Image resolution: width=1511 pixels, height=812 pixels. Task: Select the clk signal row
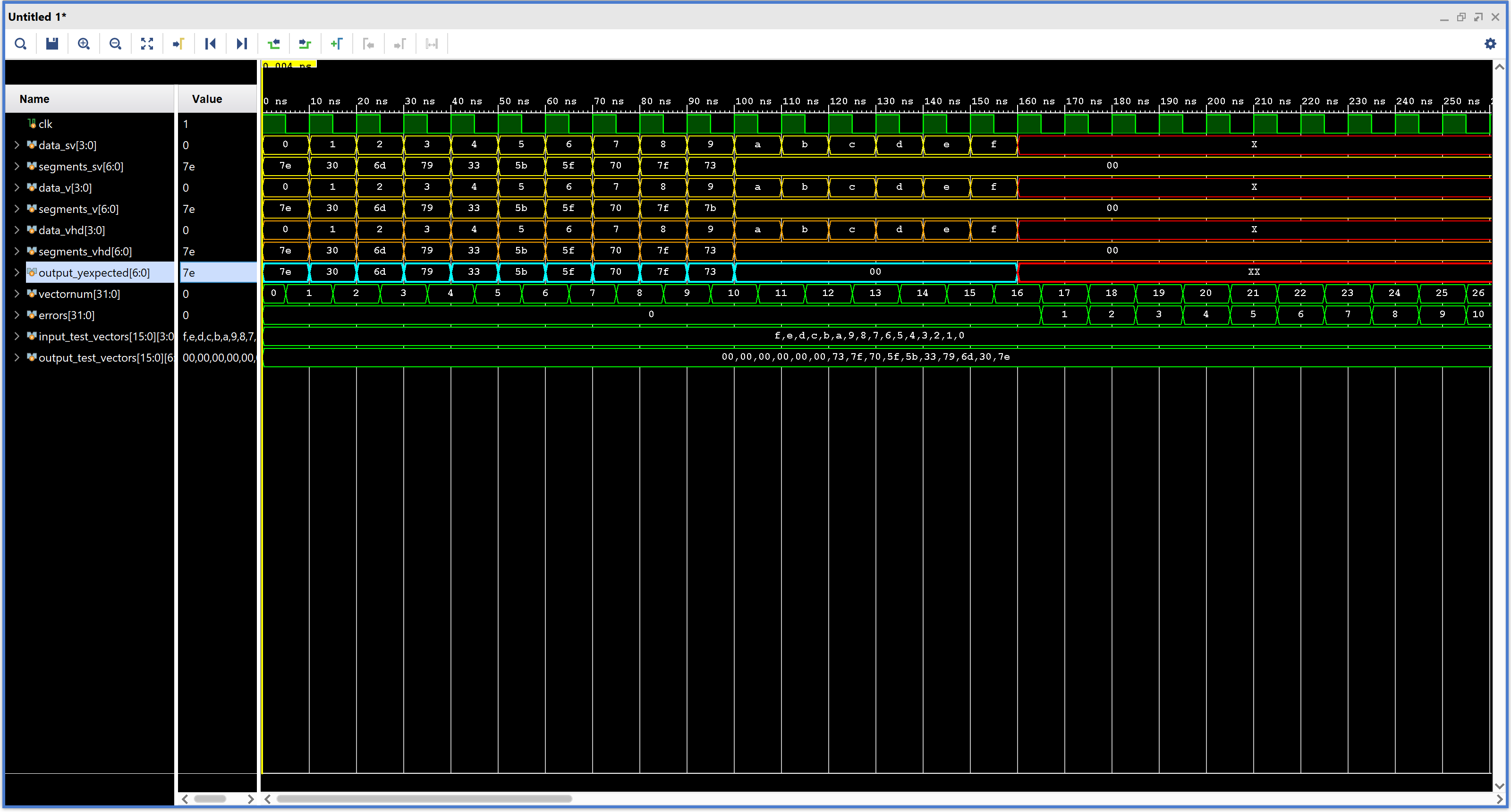[46, 124]
